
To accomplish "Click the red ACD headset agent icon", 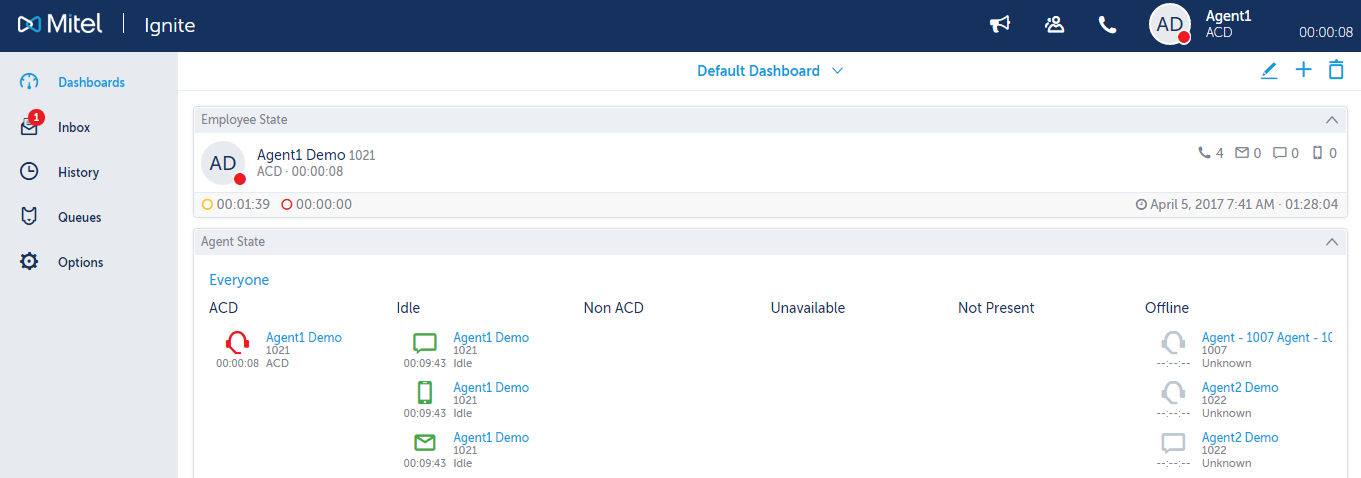I will point(237,343).
